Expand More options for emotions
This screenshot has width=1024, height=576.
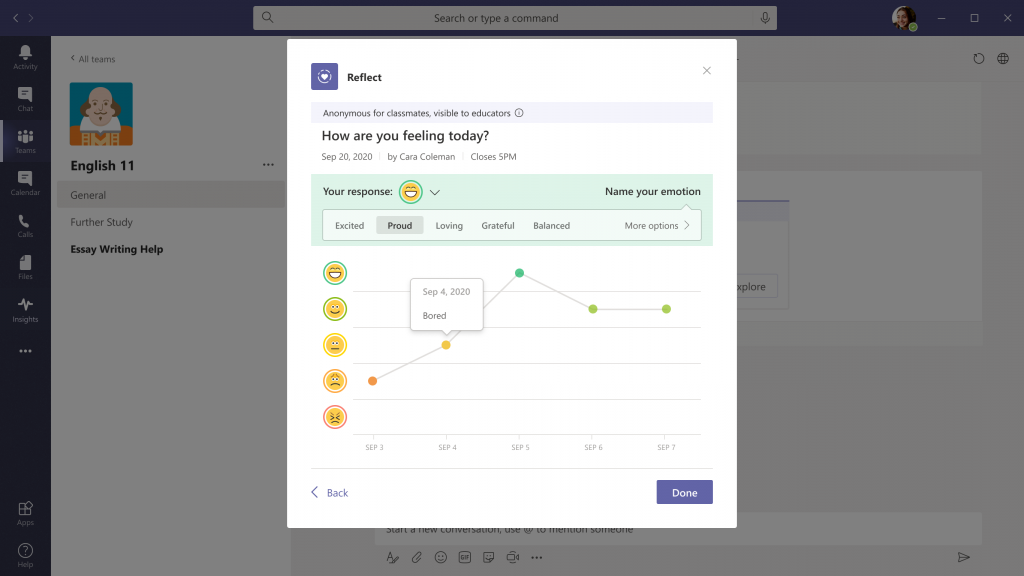click(x=656, y=225)
